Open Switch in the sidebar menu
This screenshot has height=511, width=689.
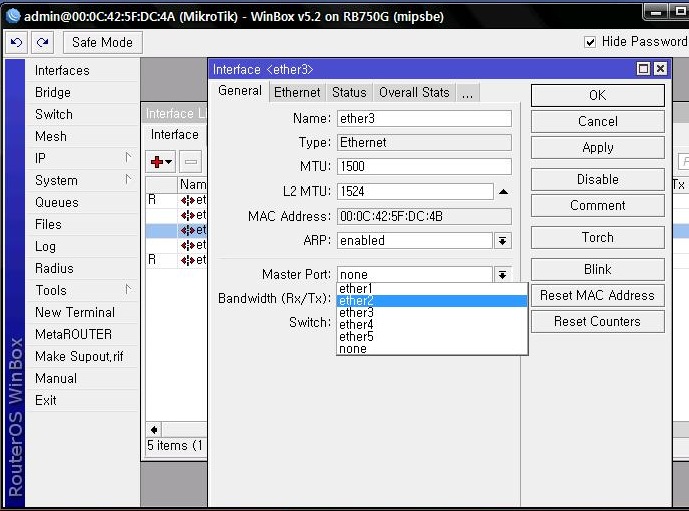tap(82, 114)
